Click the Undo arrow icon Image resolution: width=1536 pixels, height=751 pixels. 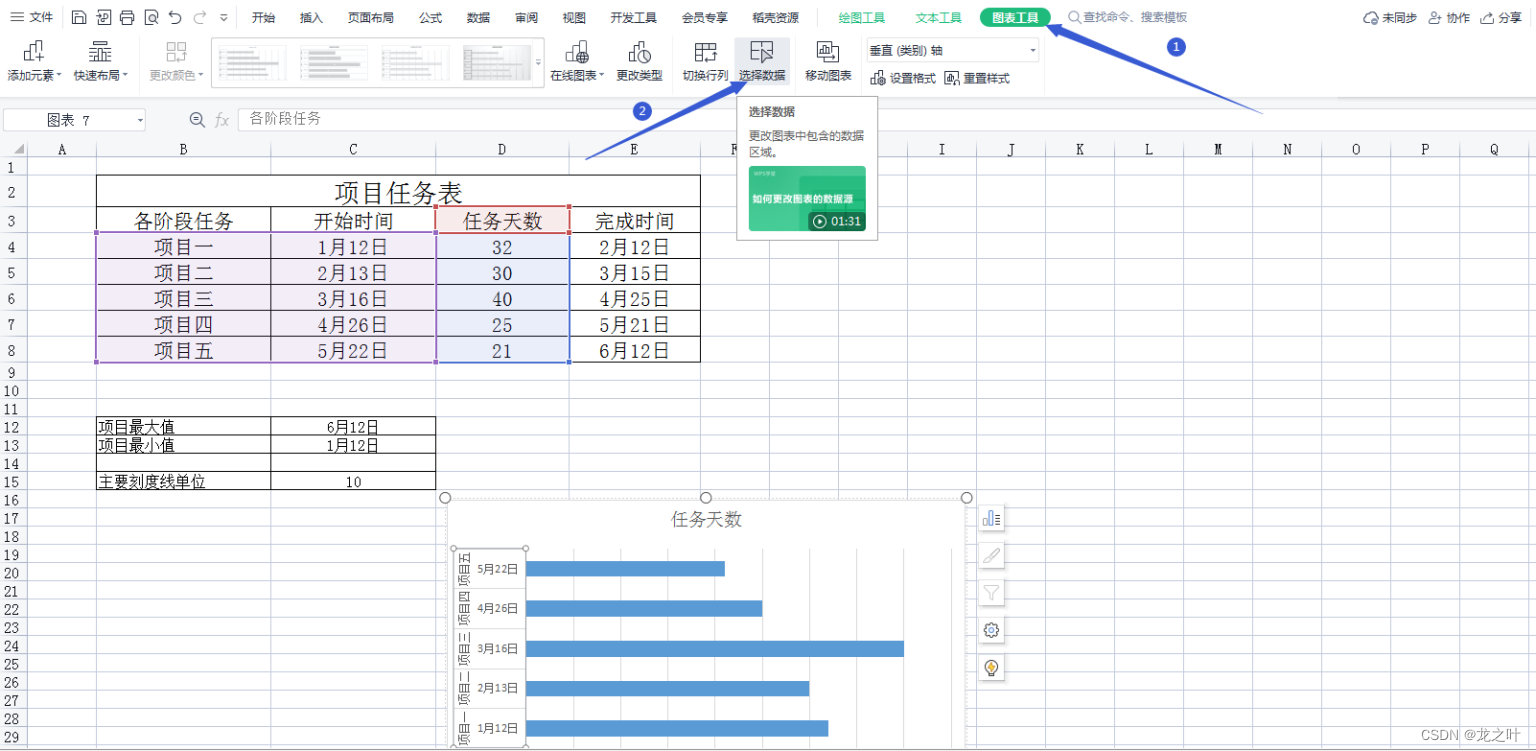pos(175,17)
